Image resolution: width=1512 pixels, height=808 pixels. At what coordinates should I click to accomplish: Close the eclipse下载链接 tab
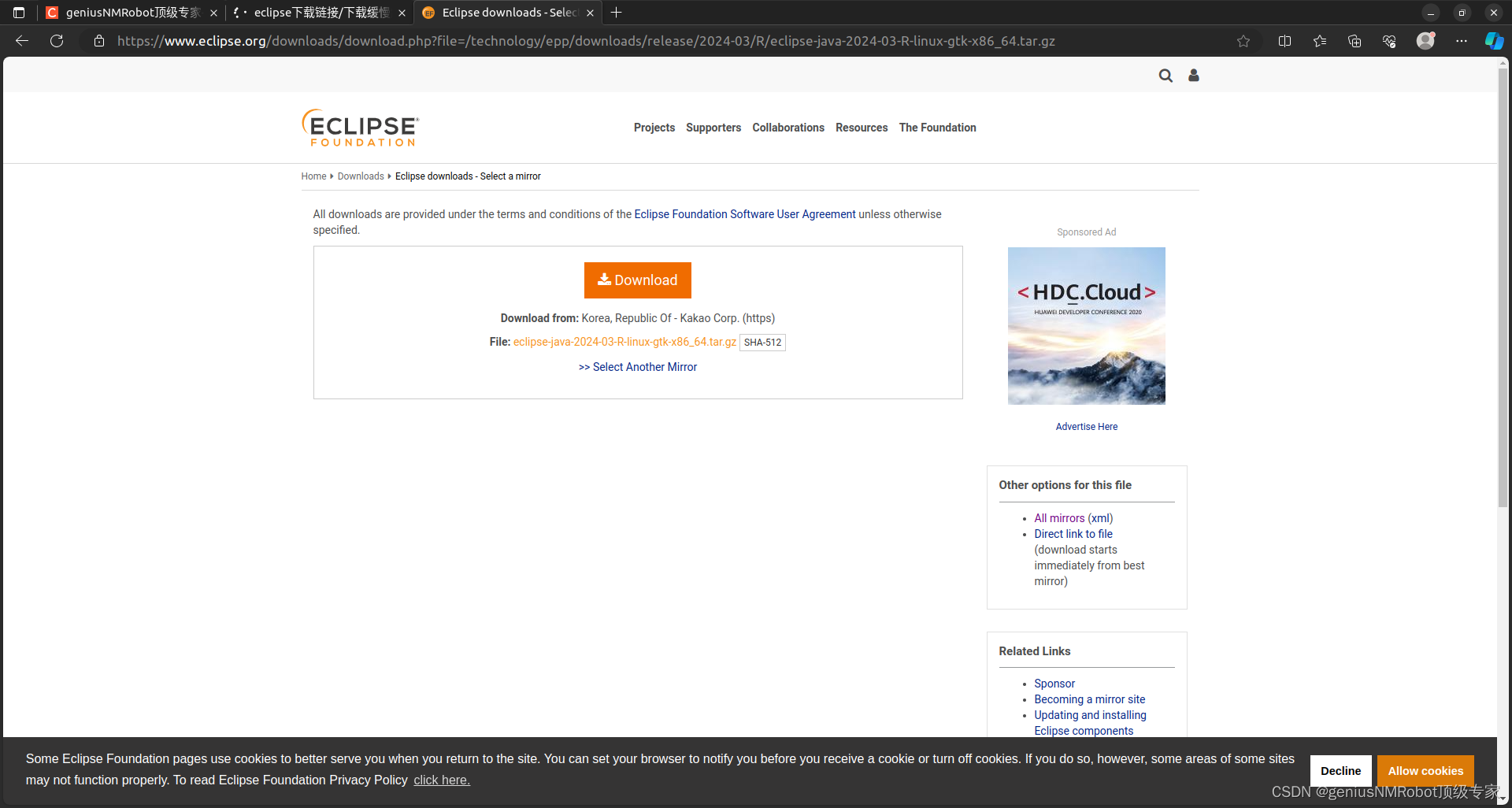click(x=402, y=13)
